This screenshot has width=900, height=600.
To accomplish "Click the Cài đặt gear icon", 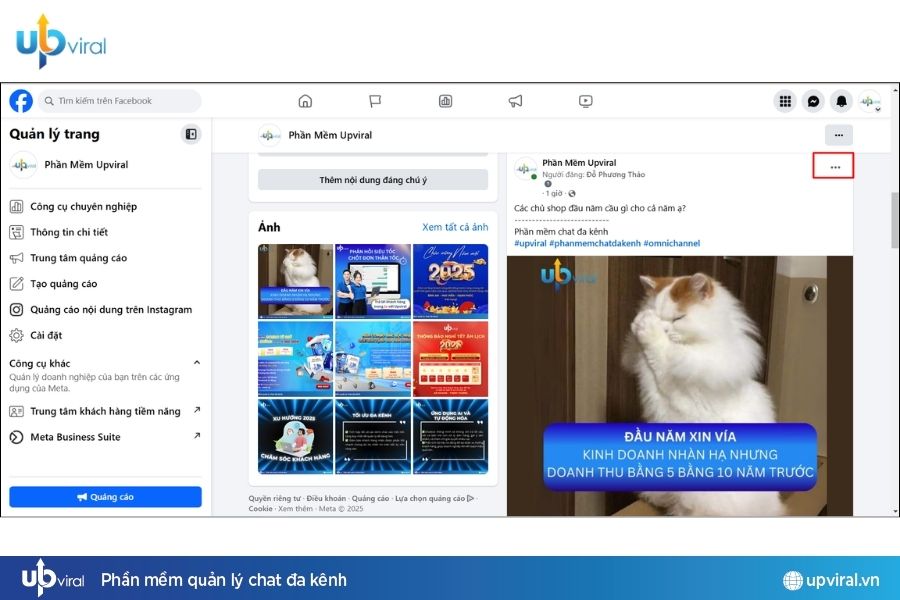I will tap(17, 335).
